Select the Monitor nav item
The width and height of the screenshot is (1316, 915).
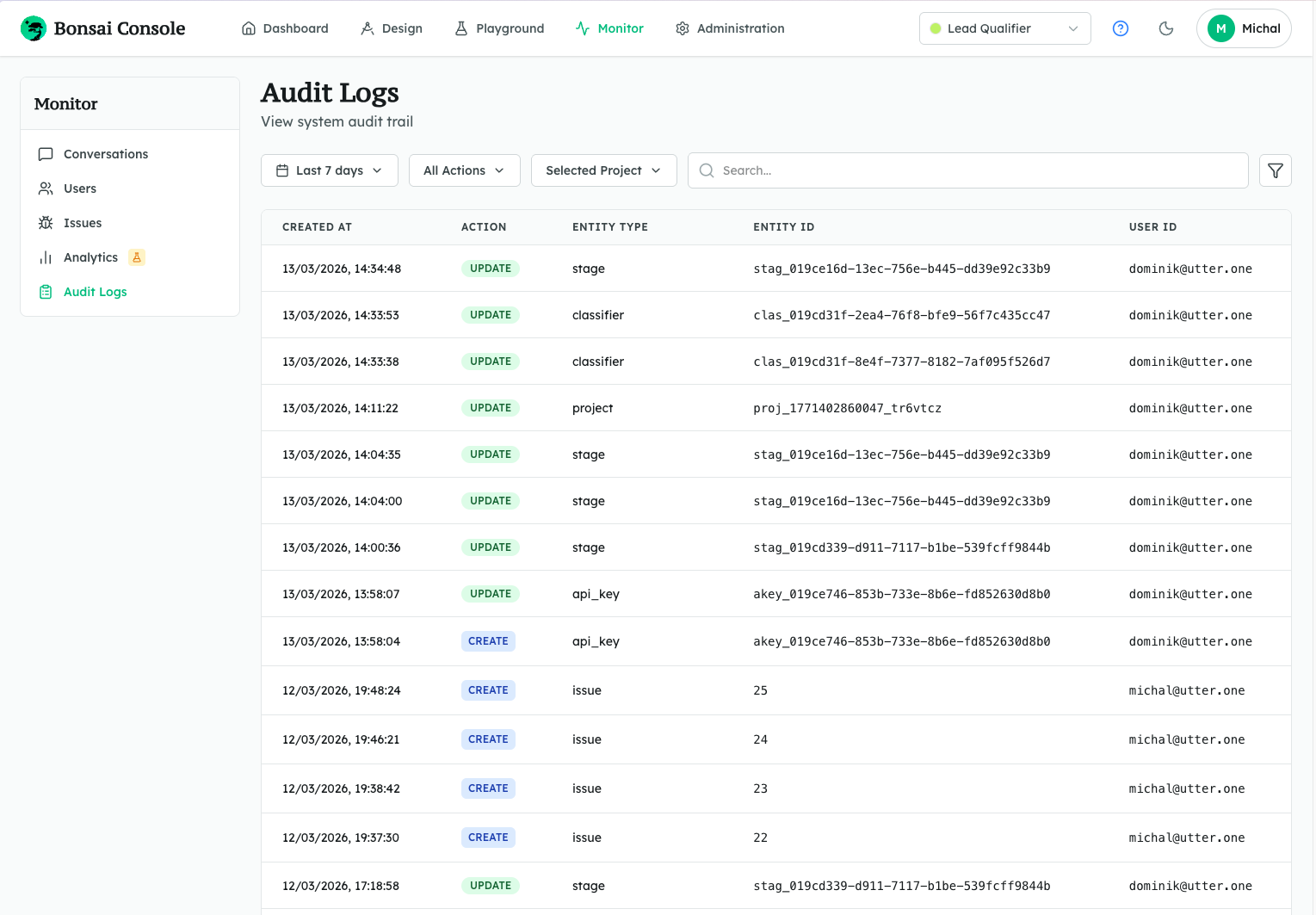tap(609, 28)
